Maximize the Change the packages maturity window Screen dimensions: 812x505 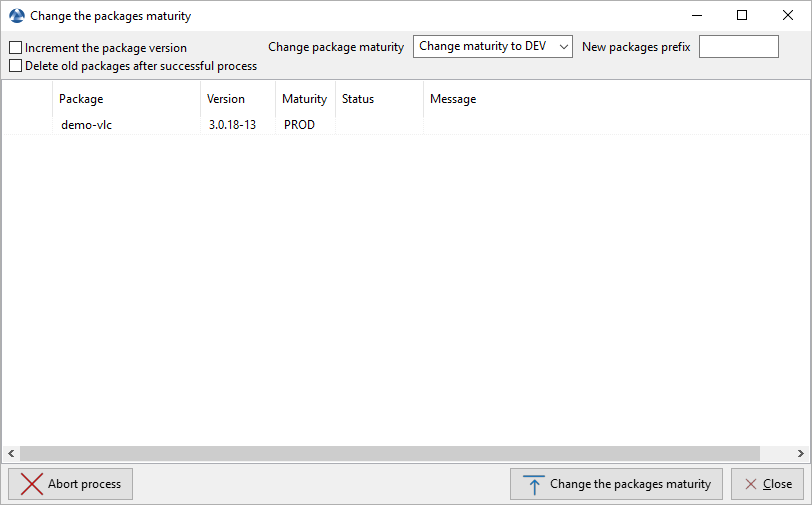[x=742, y=15]
